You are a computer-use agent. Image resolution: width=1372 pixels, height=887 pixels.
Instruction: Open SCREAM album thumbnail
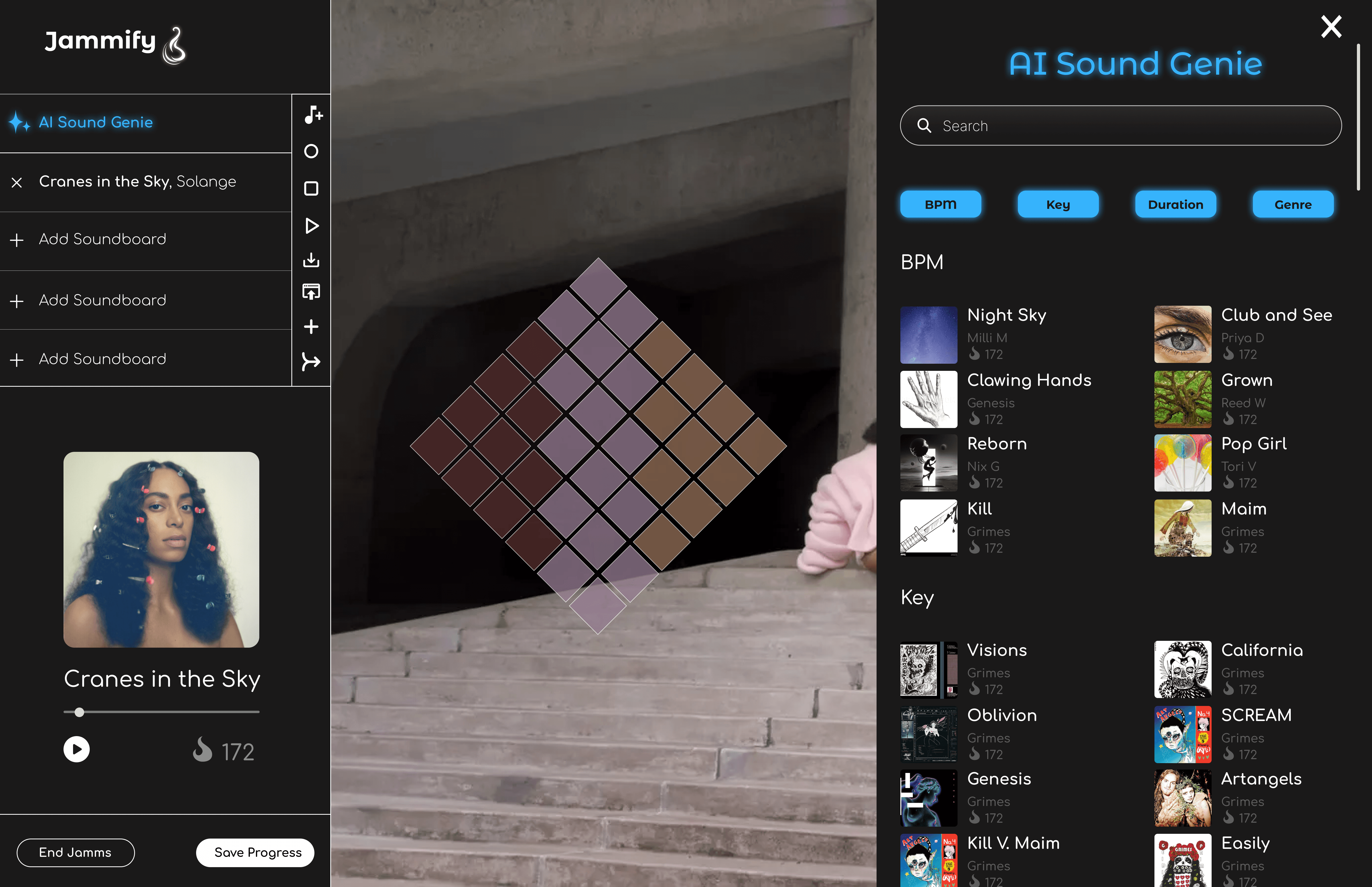click(1183, 734)
